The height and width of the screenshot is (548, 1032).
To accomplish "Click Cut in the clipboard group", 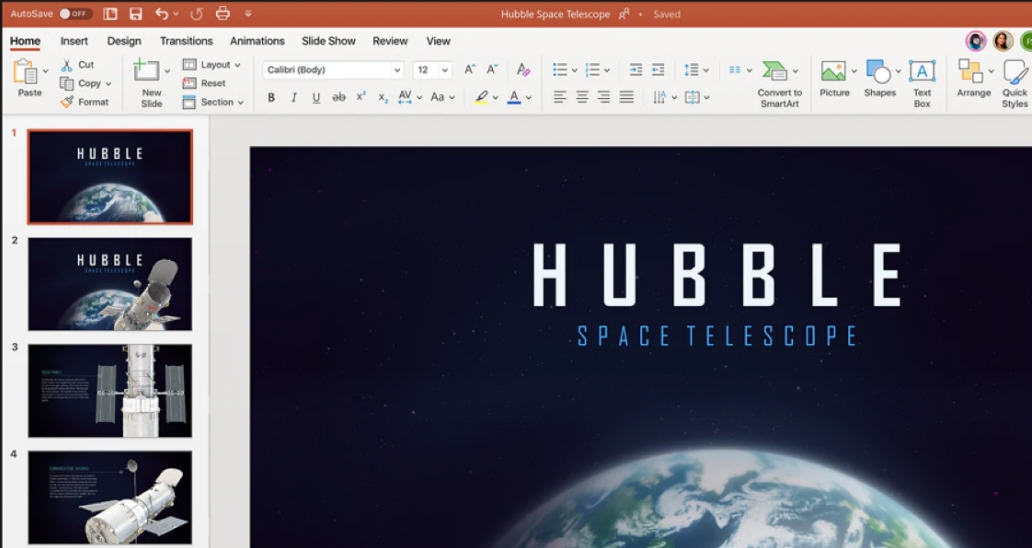I will [x=78, y=64].
